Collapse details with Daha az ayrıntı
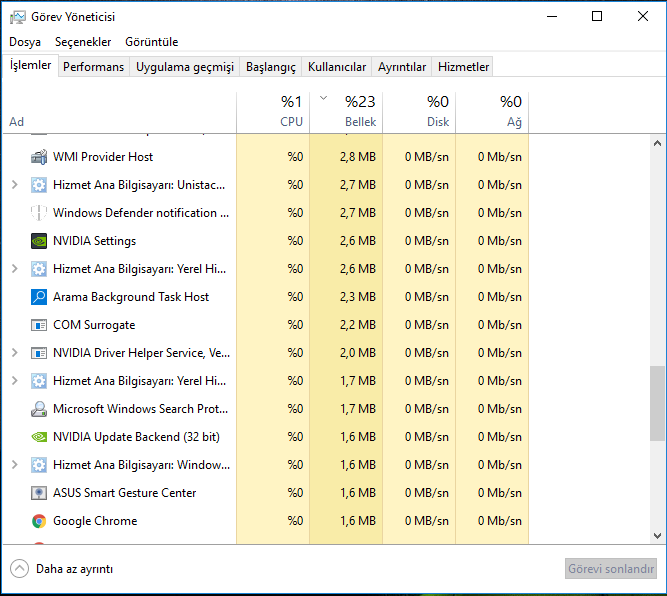Image resolution: width=667 pixels, height=596 pixels. [x=62, y=569]
